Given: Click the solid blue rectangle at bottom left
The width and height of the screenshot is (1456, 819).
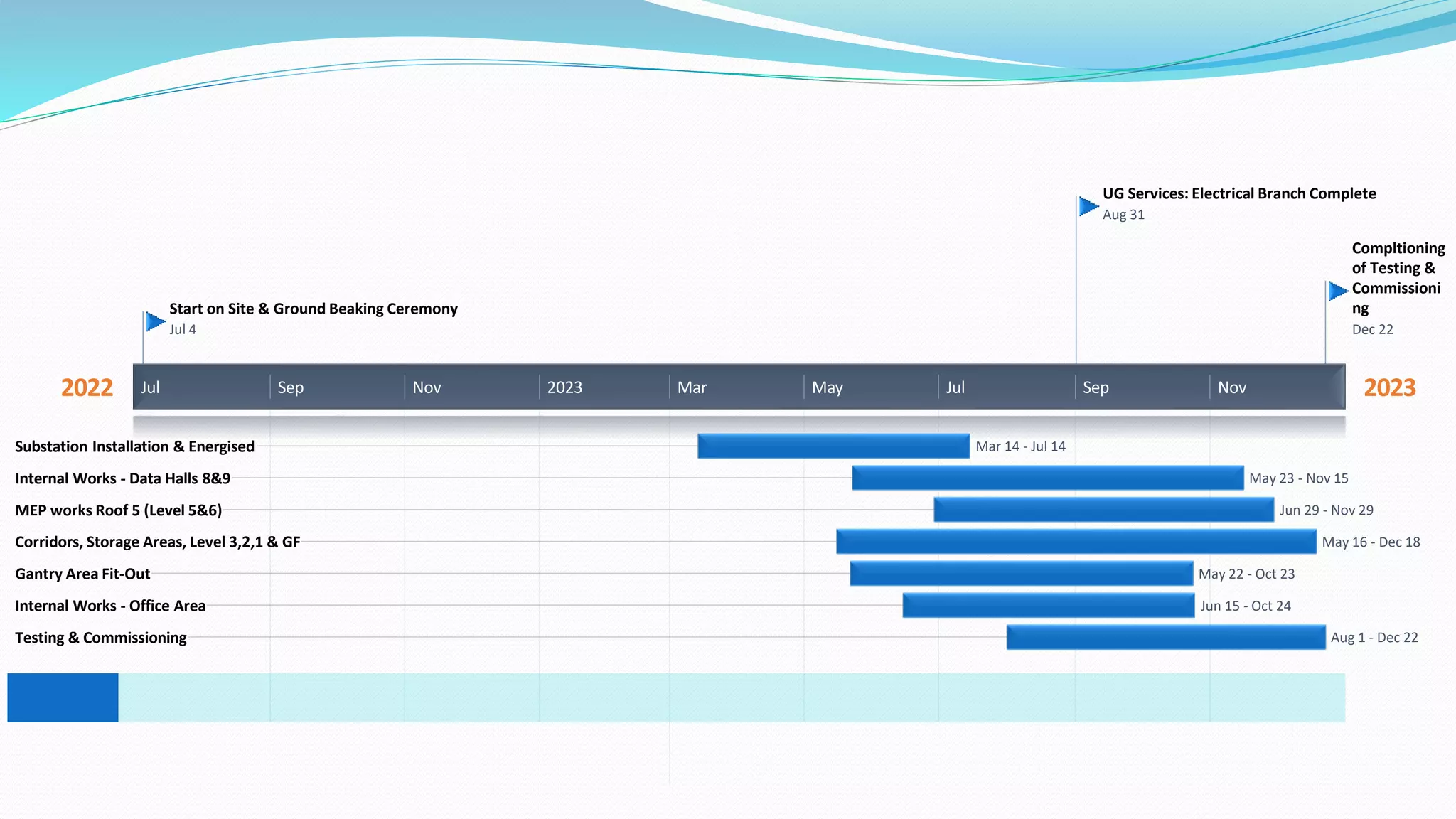Looking at the screenshot, I should (63, 697).
